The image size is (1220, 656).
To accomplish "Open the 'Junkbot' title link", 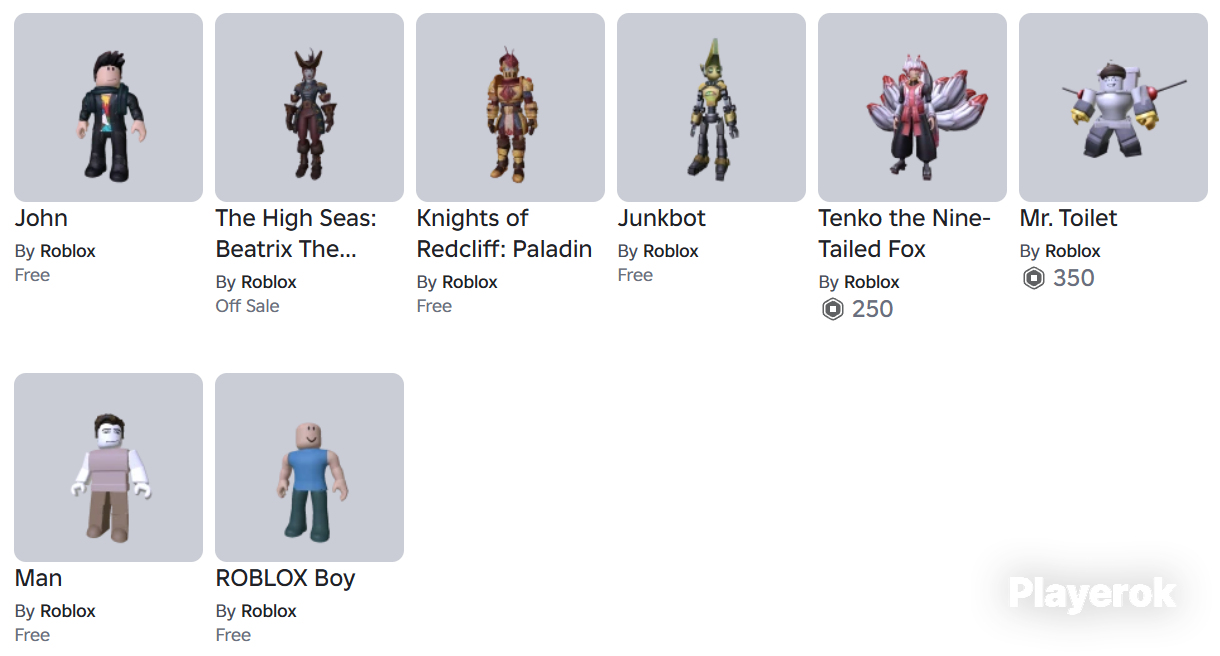I will 662,218.
